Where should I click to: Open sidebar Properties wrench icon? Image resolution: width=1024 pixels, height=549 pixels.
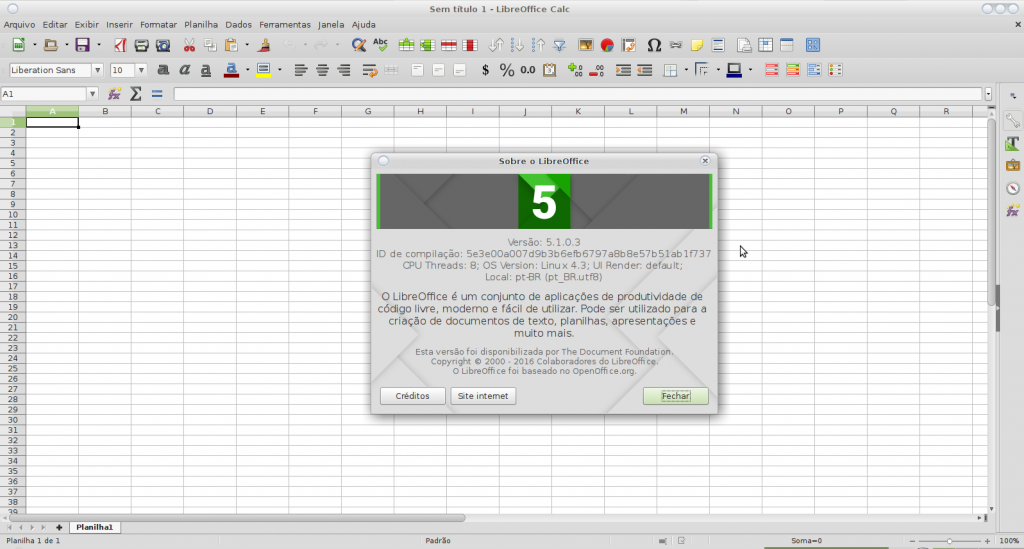(x=1013, y=120)
